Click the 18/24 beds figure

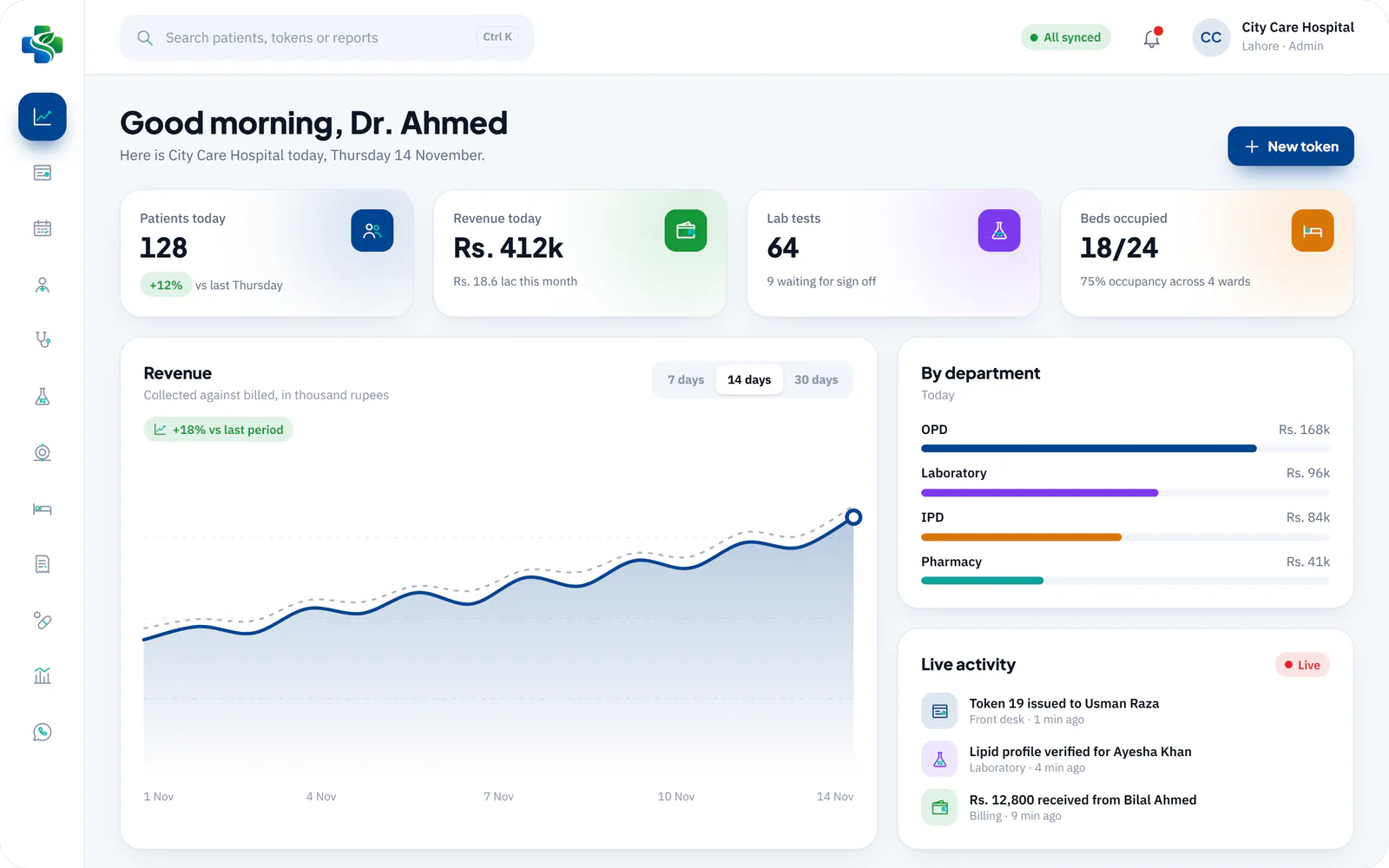(x=1119, y=248)
